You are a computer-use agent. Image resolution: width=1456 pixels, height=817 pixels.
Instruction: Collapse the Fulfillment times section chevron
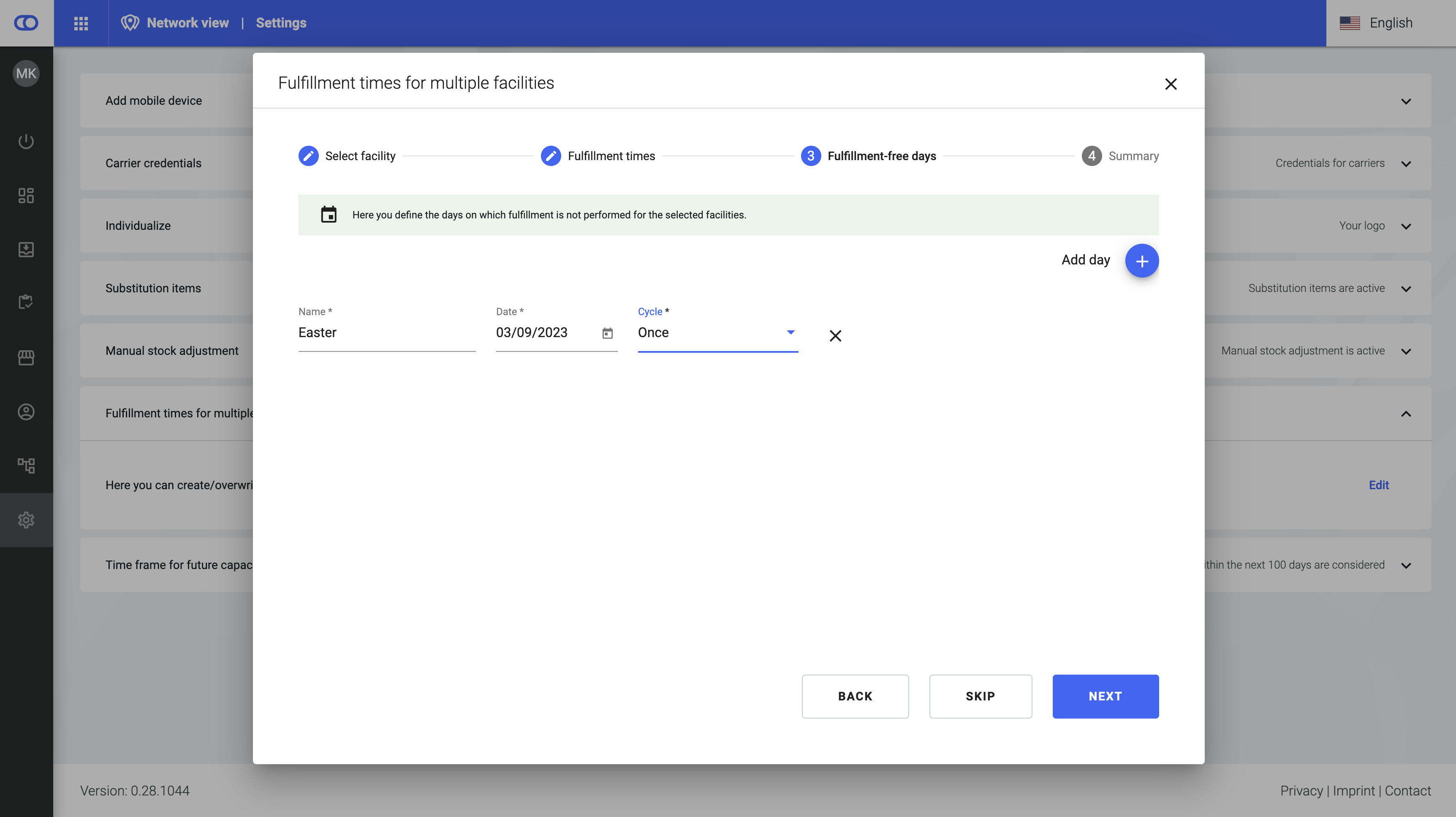(1406, 414)
